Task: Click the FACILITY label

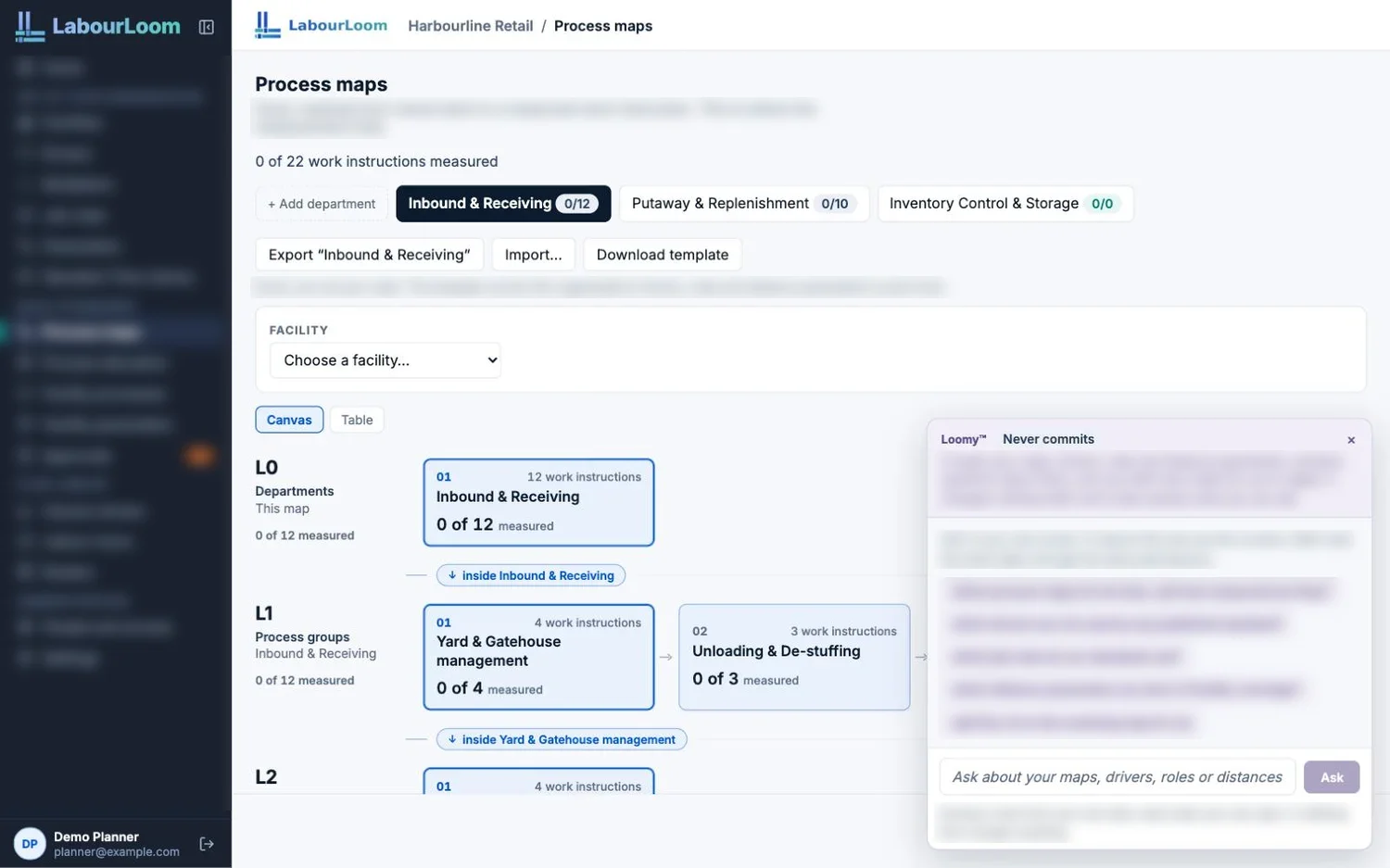Action: point(298,331)
